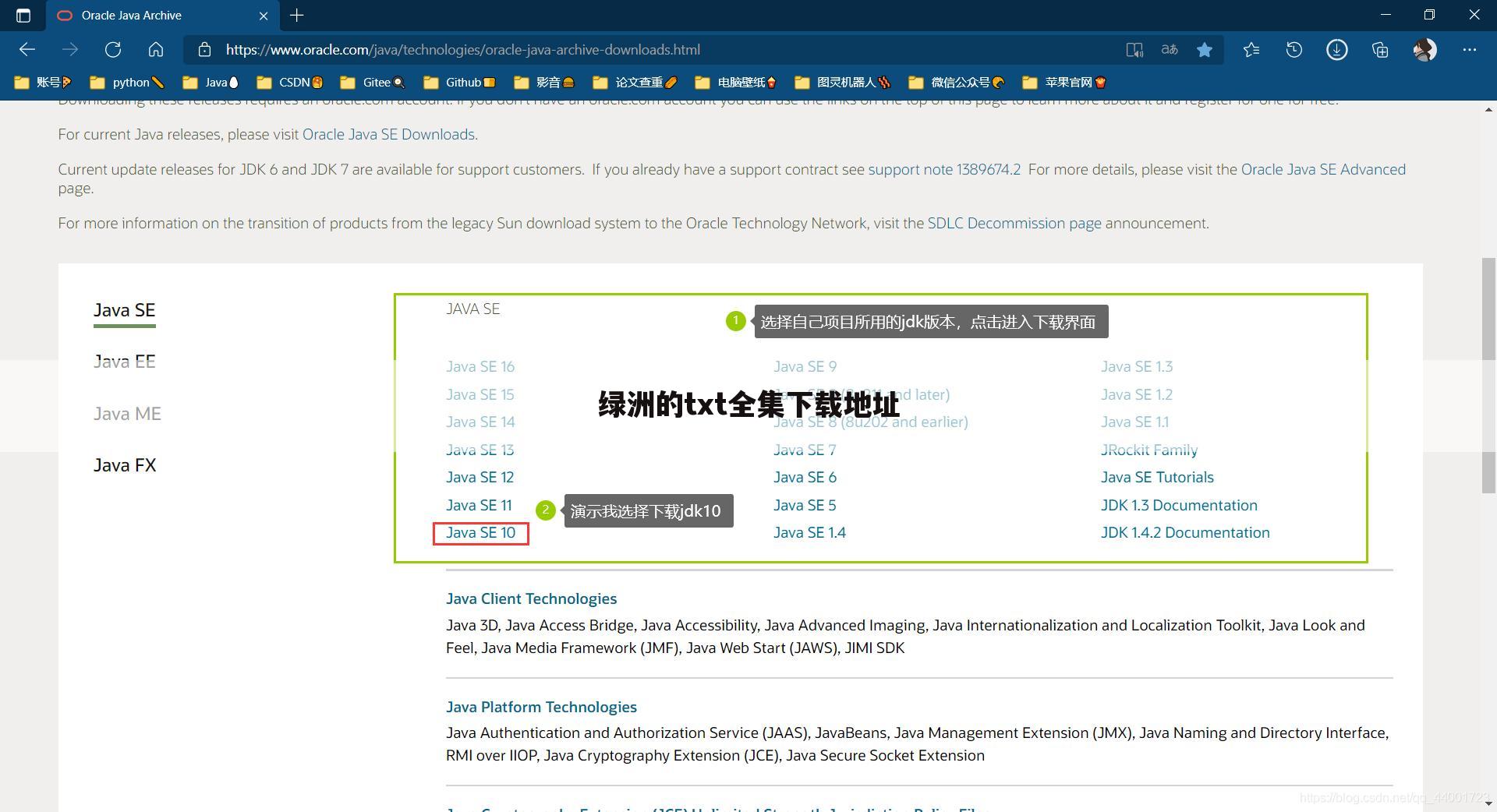Open the CSDN bookmarks folder
Viewport: 1497px width, 812px height.
290,83
